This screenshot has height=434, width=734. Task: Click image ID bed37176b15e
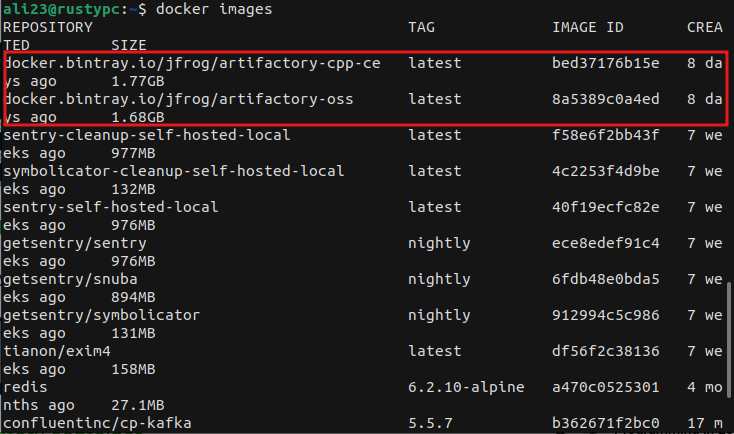[x=606, y=63]
